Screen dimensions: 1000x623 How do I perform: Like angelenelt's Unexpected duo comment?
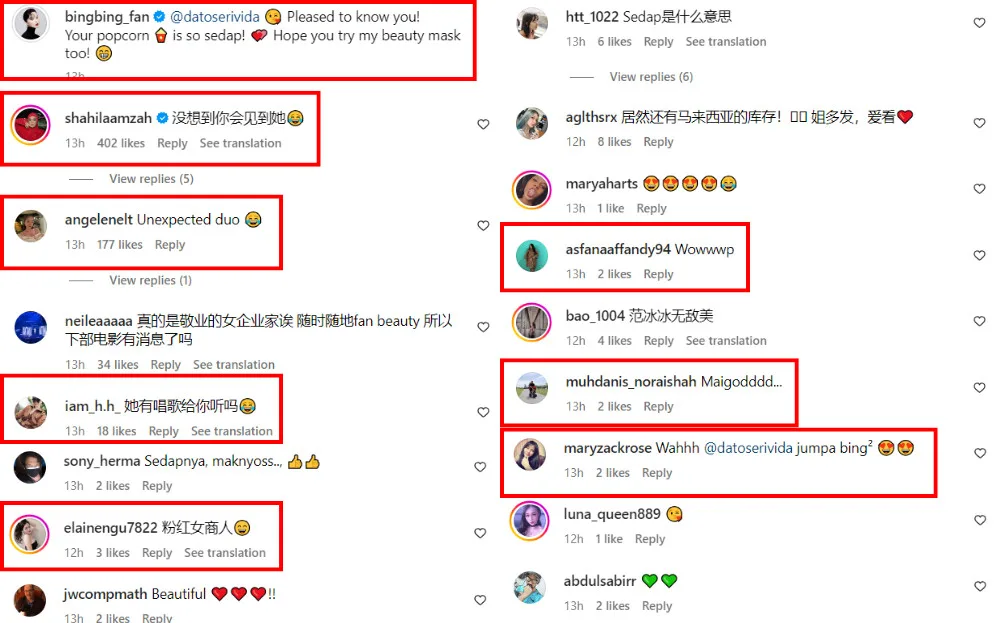tap(483, 226)
